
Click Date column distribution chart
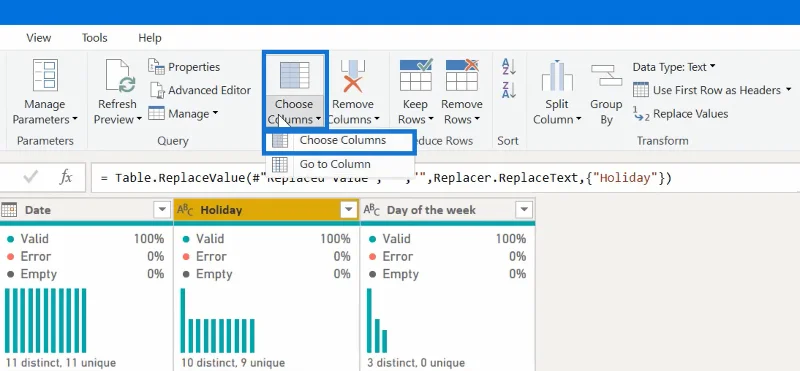click(x=45, y=320)
